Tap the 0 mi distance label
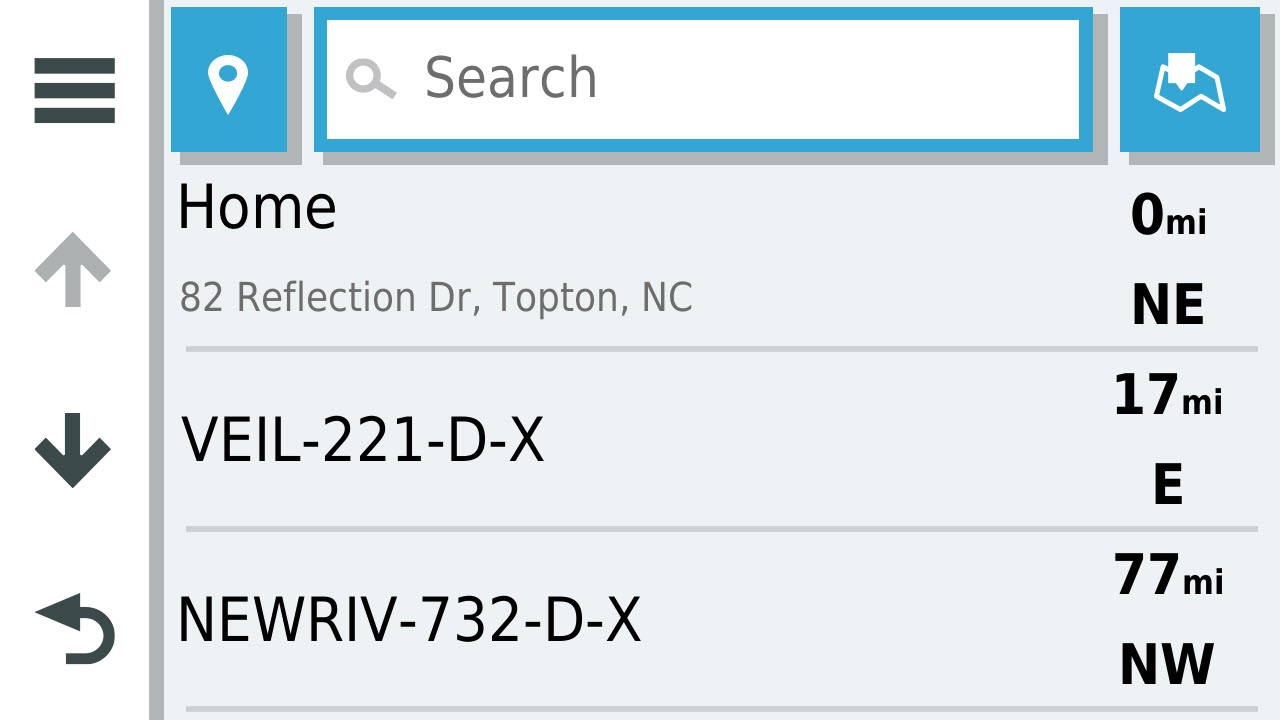 1168,215
